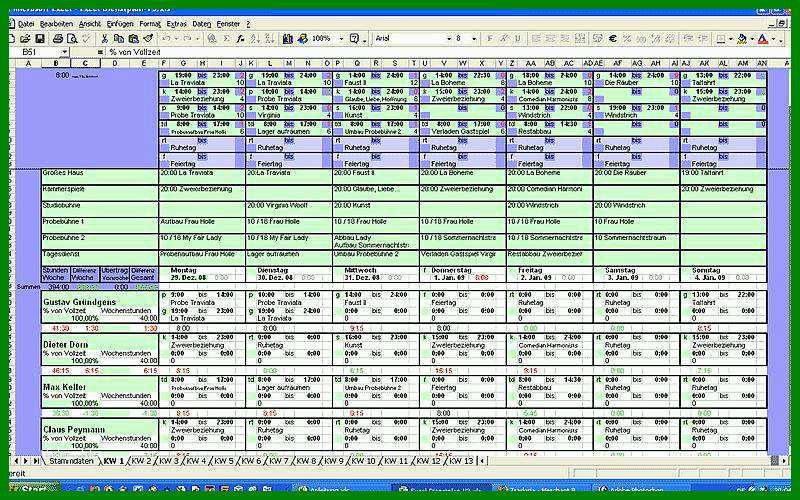Switch to the Stammdaten sheet tab

(71, 461)
